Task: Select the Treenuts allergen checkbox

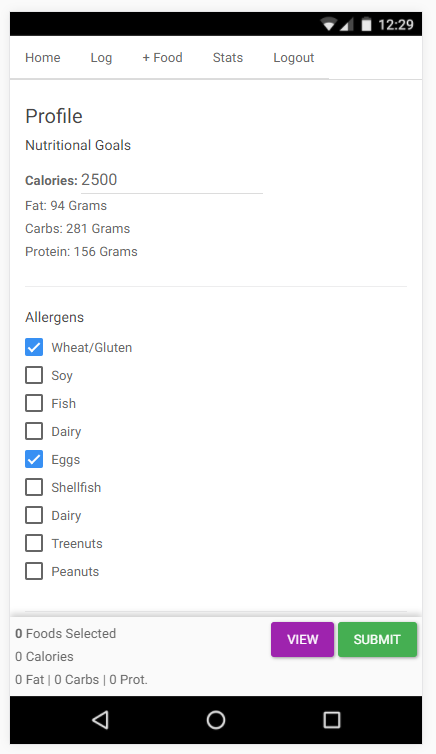Action: tap(34, 543)
